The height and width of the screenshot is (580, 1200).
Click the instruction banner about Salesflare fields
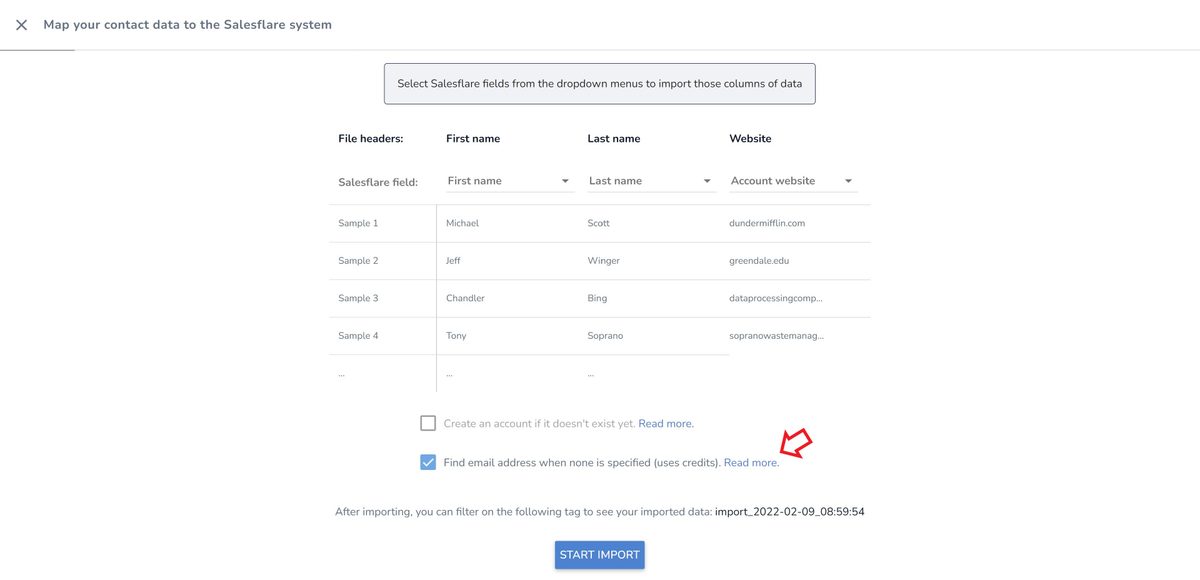pos(600,84)
